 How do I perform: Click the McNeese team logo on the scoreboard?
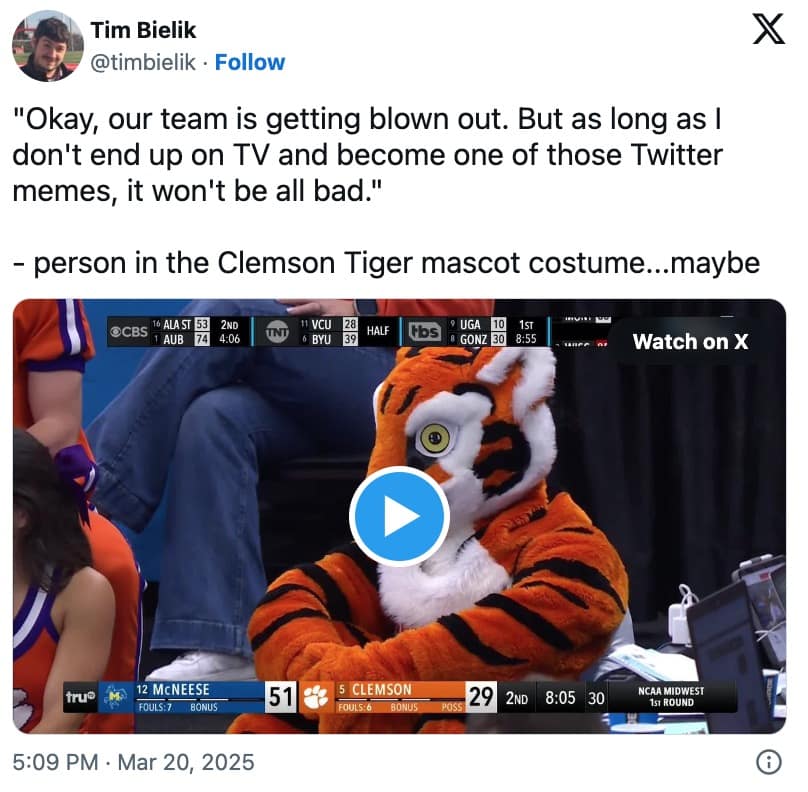pyautogui.click(x=113, y=698)
